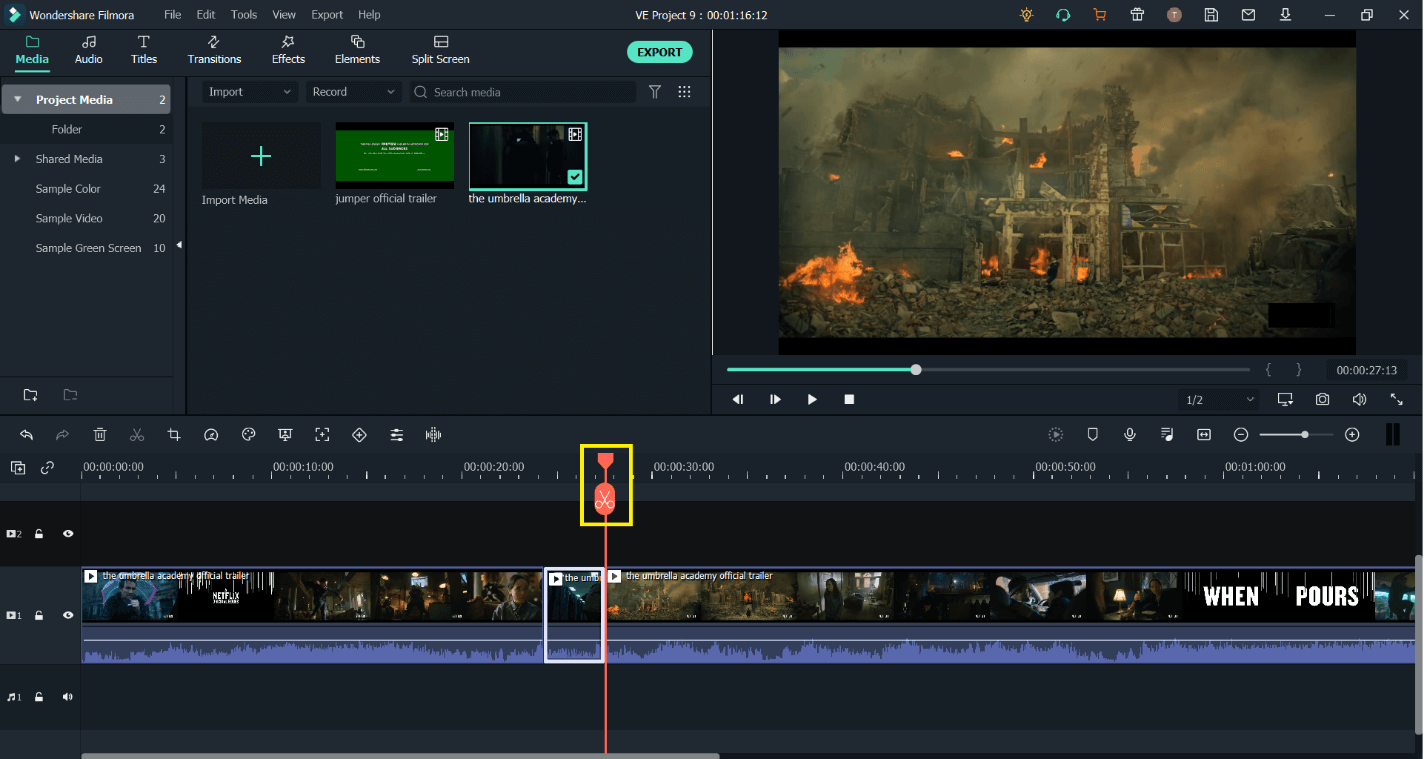Screen dimensions: 1427x759
Task: Click the zoom to fit timeline icon
Action: [x=1204, y=435]
